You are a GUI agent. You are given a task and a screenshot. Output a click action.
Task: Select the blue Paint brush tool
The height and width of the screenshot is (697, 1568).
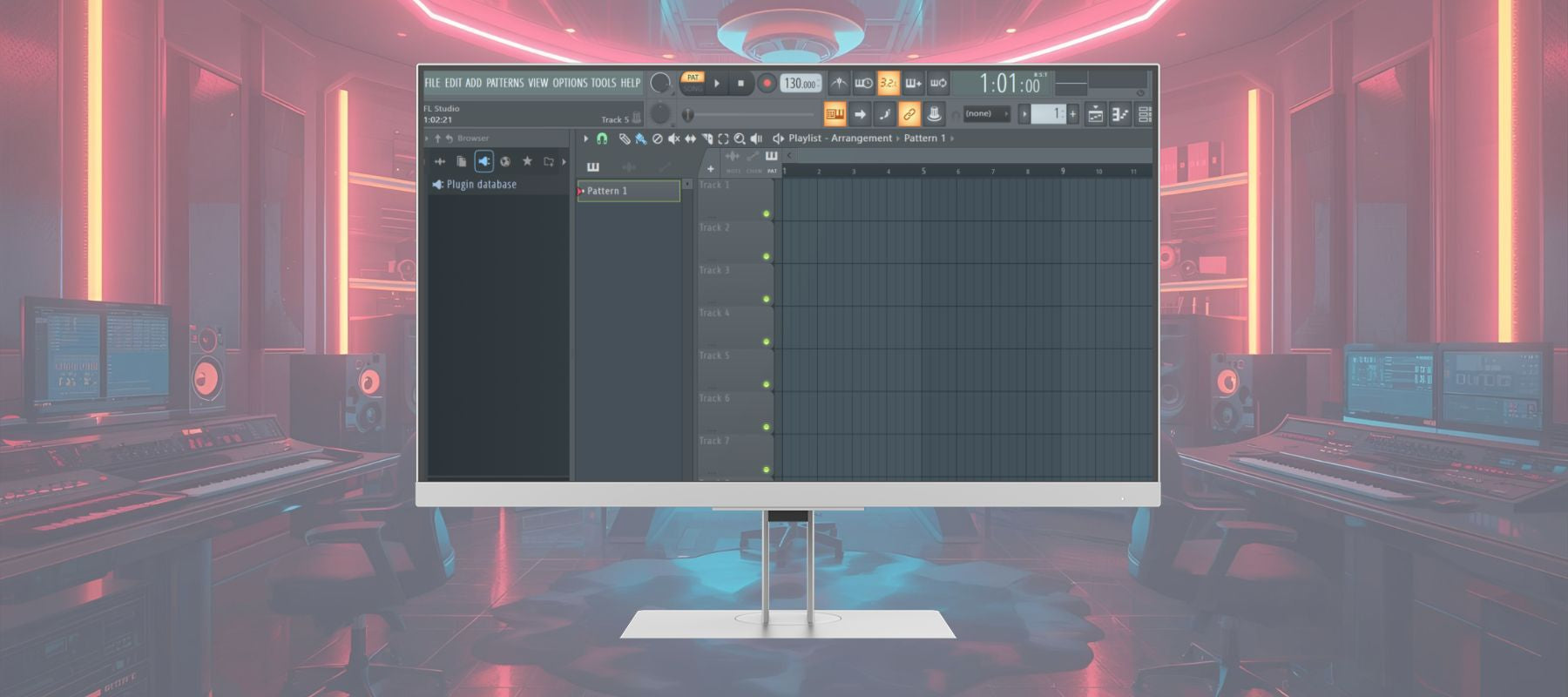[x=640, y=139]
